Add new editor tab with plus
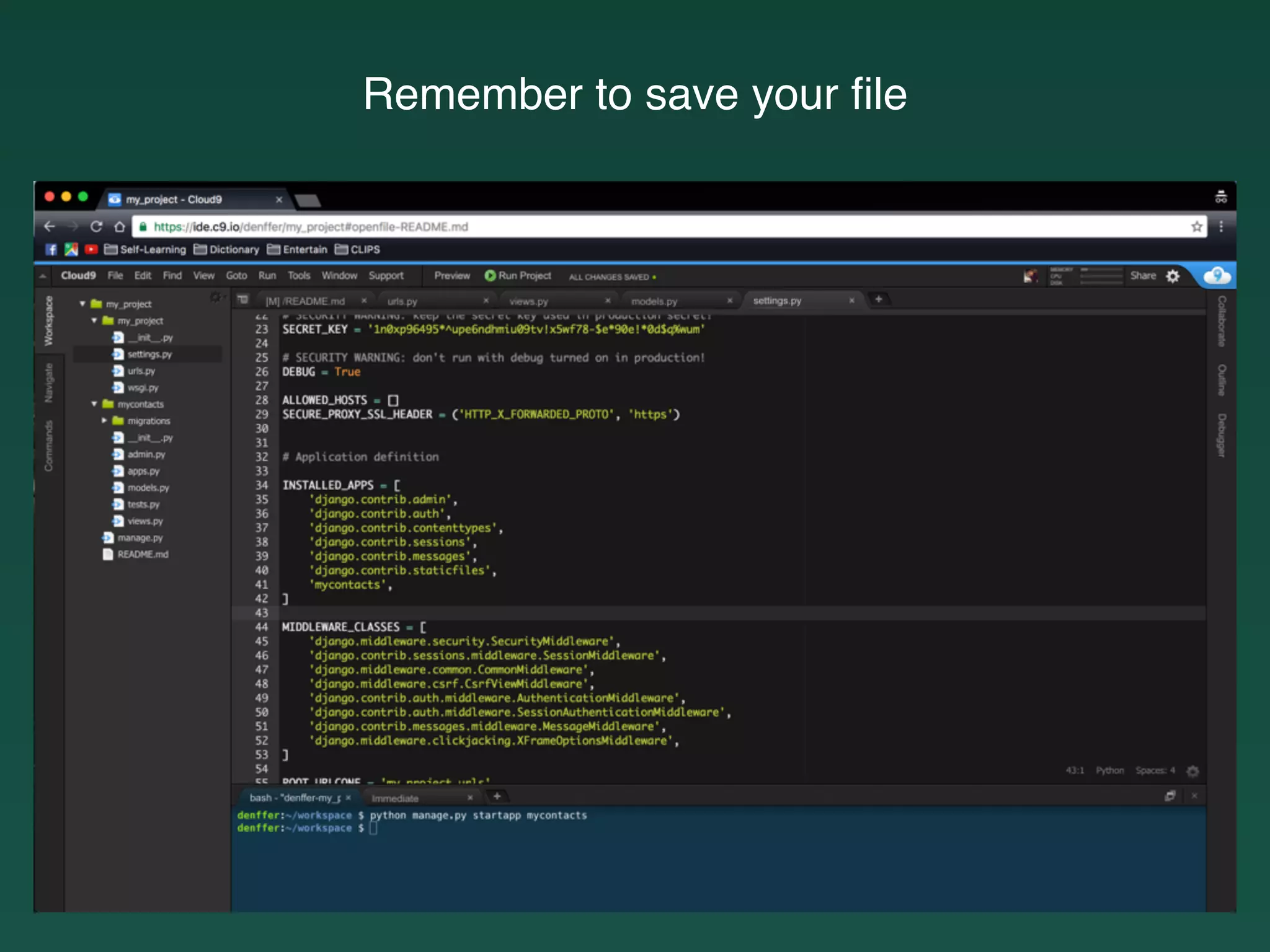Viewport: 1270px width, 952px height. coord(878,299)
